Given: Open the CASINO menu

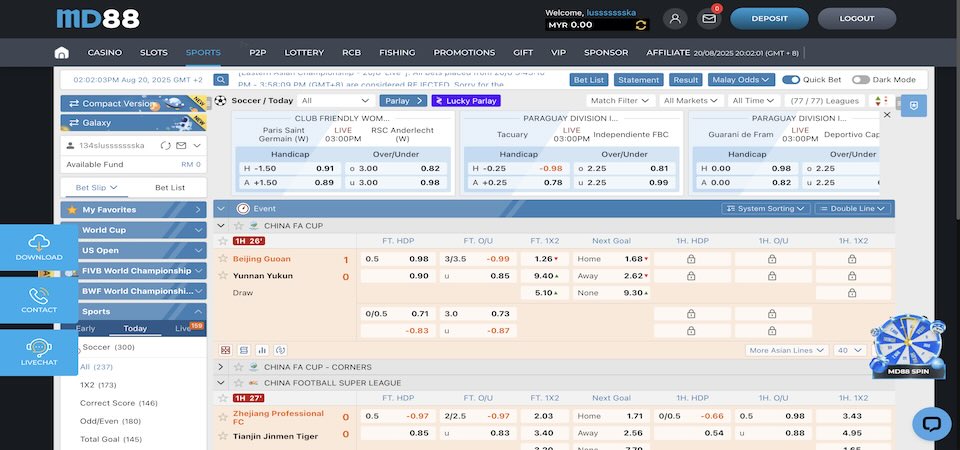Looking at the screenshot, I should pos(105,53).
